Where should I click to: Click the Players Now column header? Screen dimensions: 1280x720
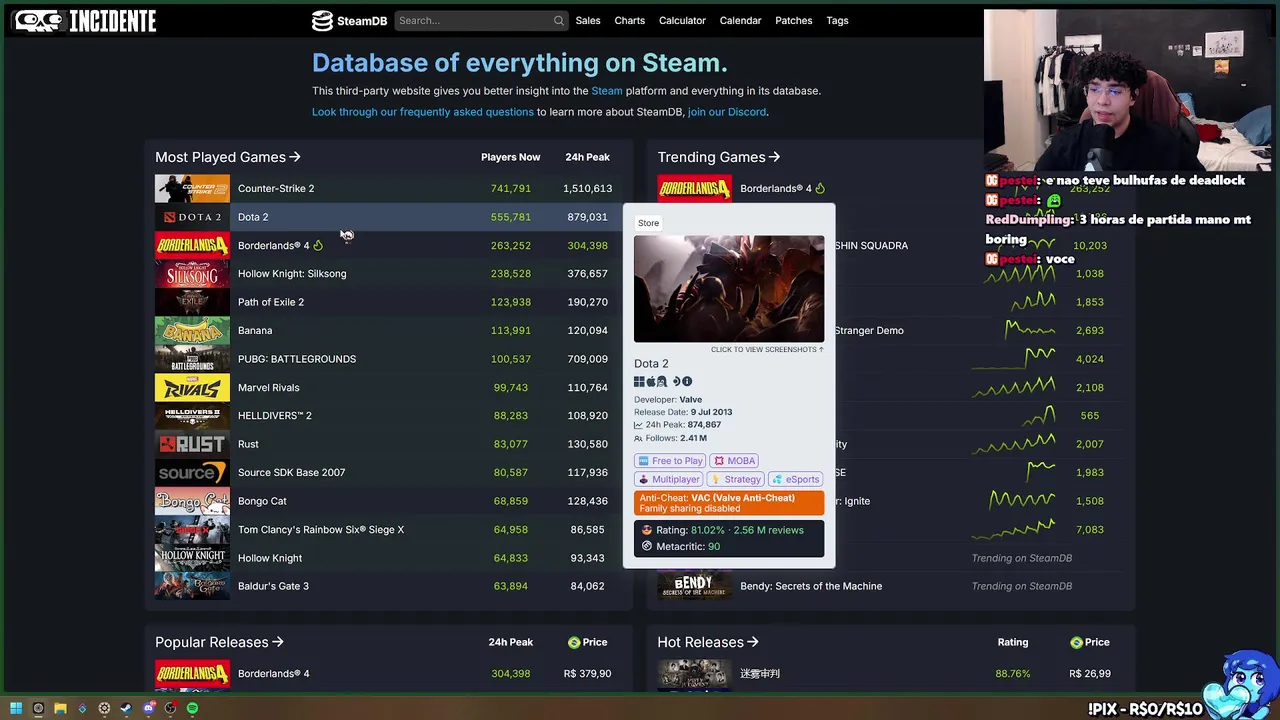[510, 157]
